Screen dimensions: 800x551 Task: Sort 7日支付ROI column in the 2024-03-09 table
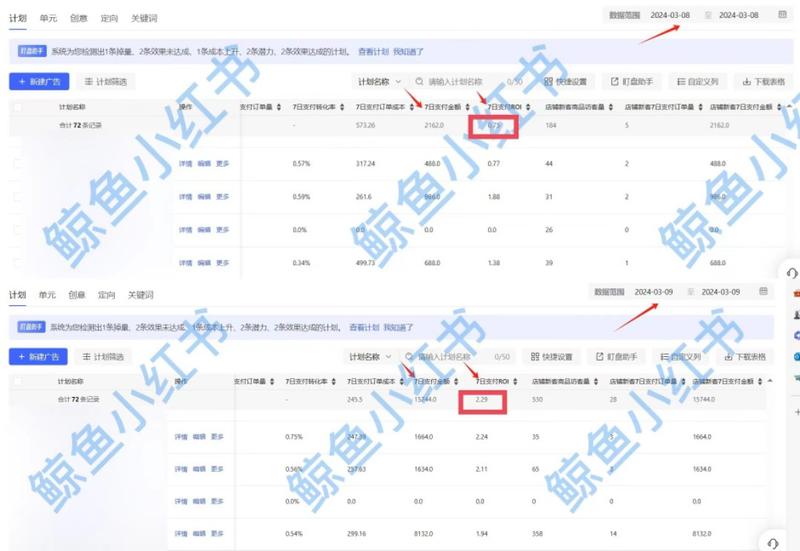(x=515, y=381)
